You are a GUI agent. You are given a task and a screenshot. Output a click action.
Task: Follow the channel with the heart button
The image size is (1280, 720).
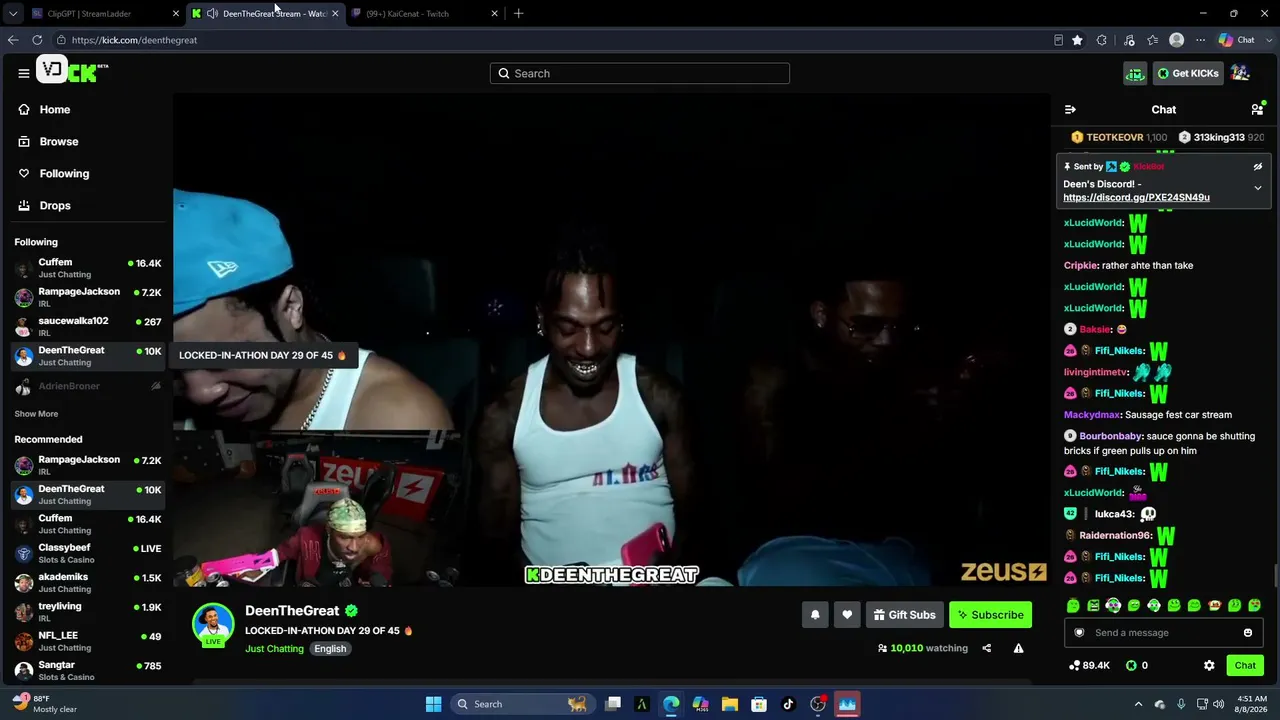pyautogui.click(x=847, y=615)
